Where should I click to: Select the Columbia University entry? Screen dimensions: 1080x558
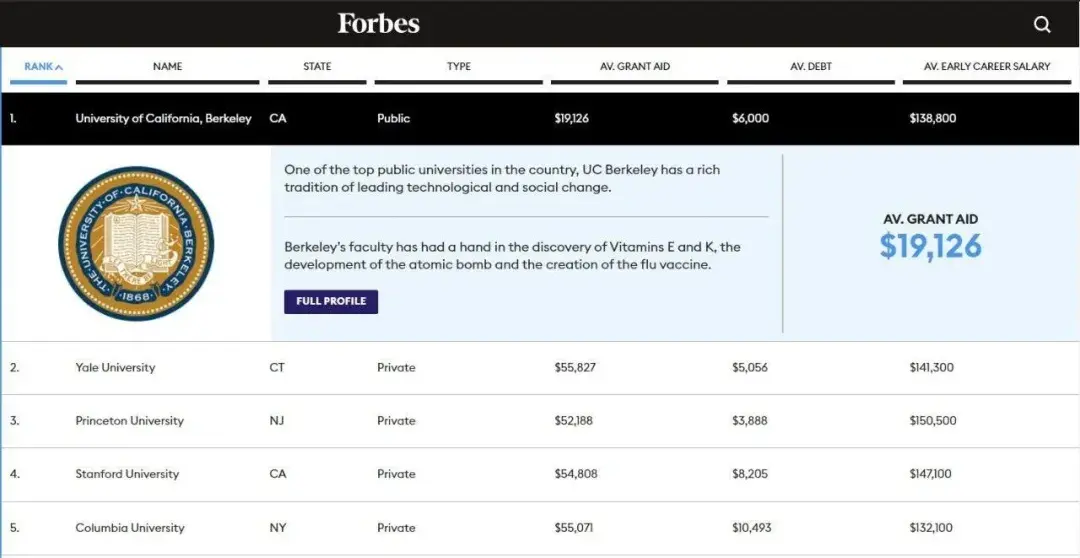click(130, 528)
